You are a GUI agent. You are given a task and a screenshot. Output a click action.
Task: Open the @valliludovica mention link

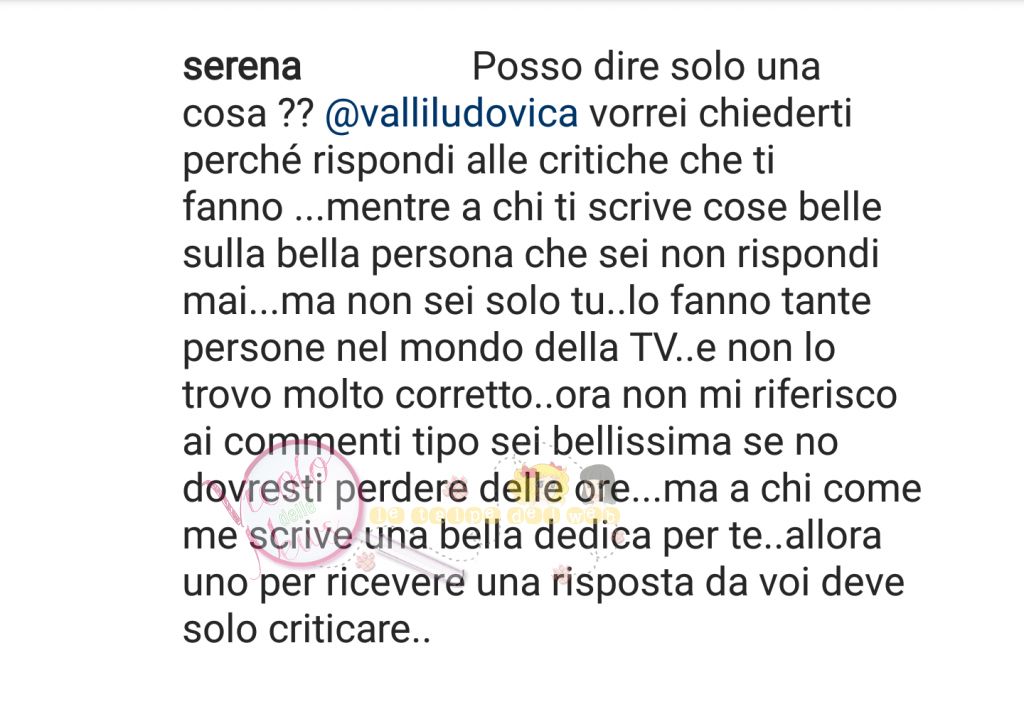451,114
